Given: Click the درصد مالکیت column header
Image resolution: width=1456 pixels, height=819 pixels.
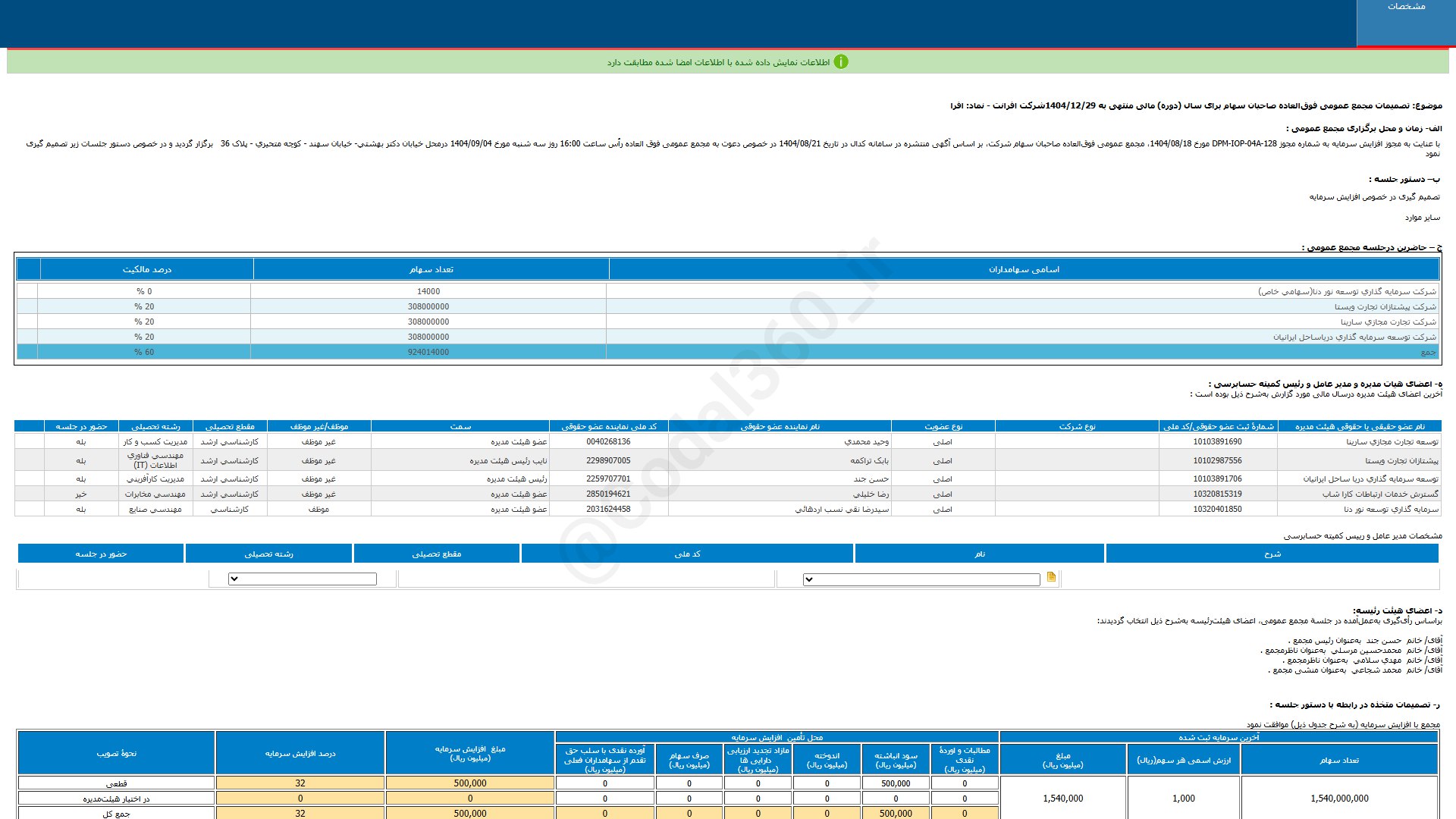Looking at the screenshot, I should 146,269.
